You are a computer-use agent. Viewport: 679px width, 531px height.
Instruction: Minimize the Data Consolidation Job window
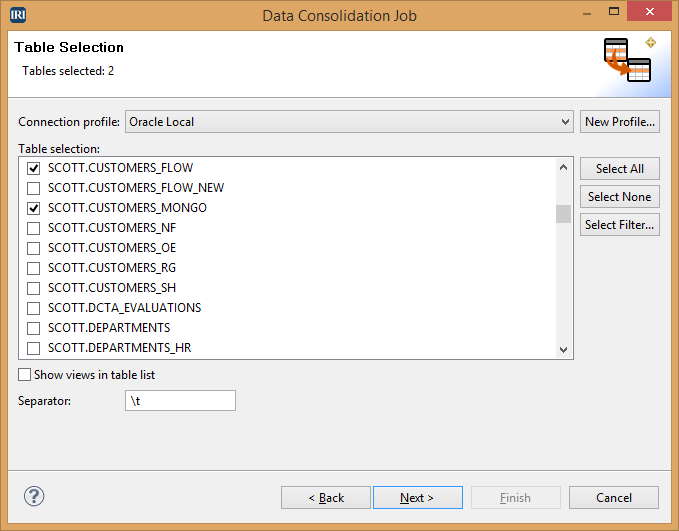click(587, 14)
